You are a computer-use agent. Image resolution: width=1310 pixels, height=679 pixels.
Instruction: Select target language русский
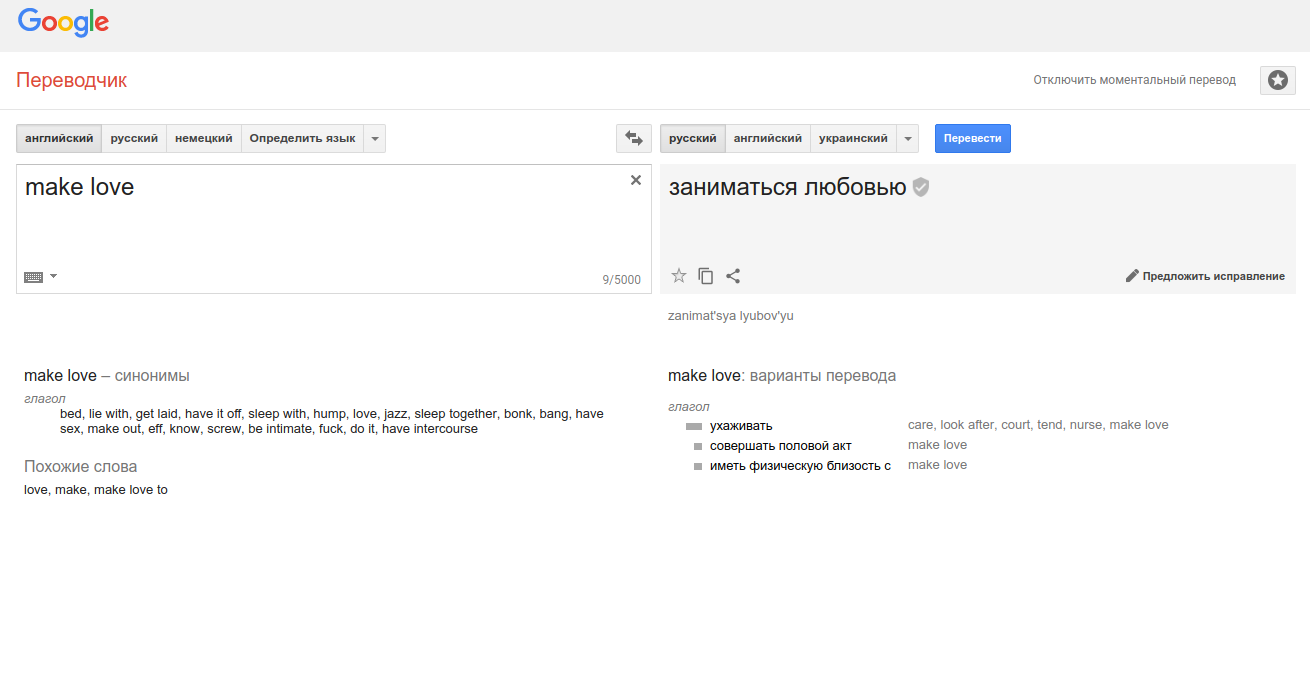[693, 138]
